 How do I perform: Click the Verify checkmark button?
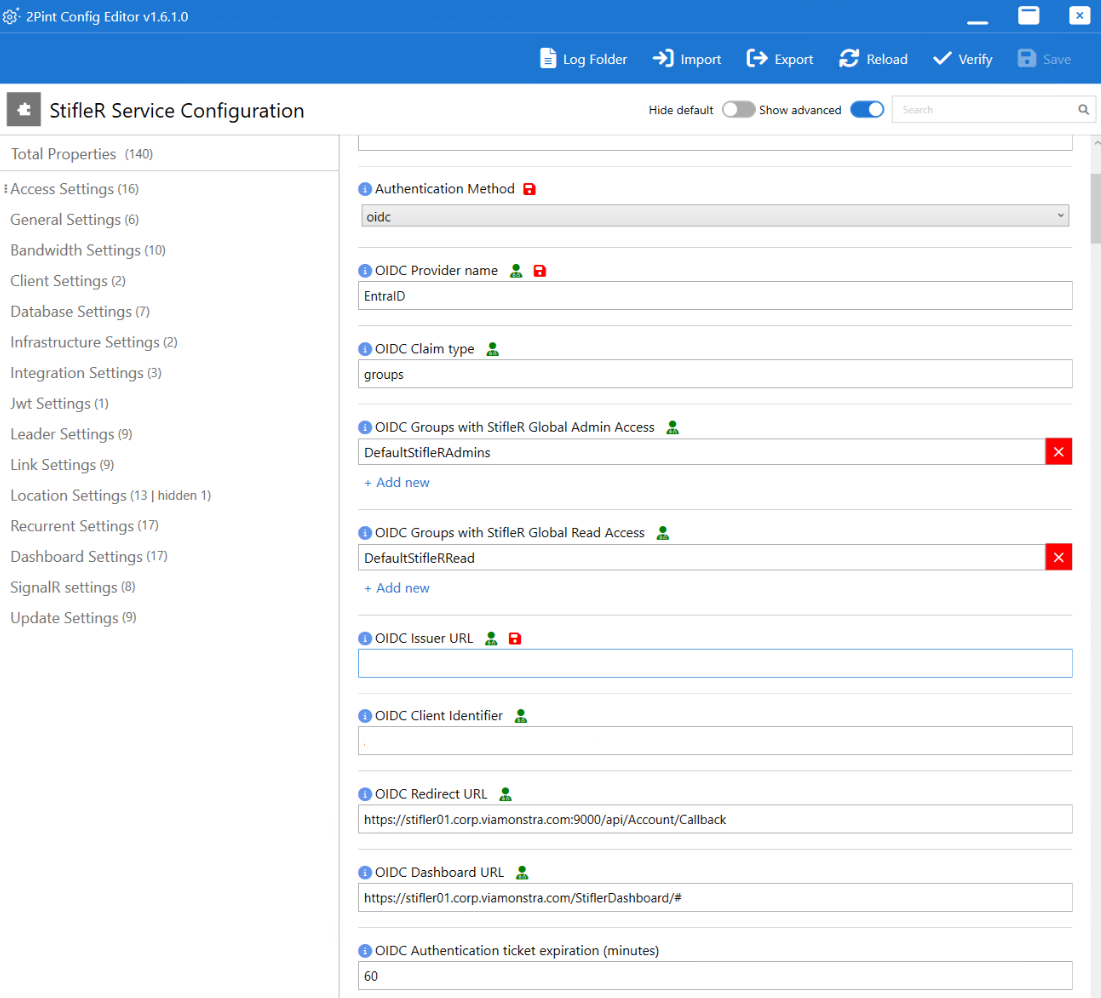click(962, 59)
